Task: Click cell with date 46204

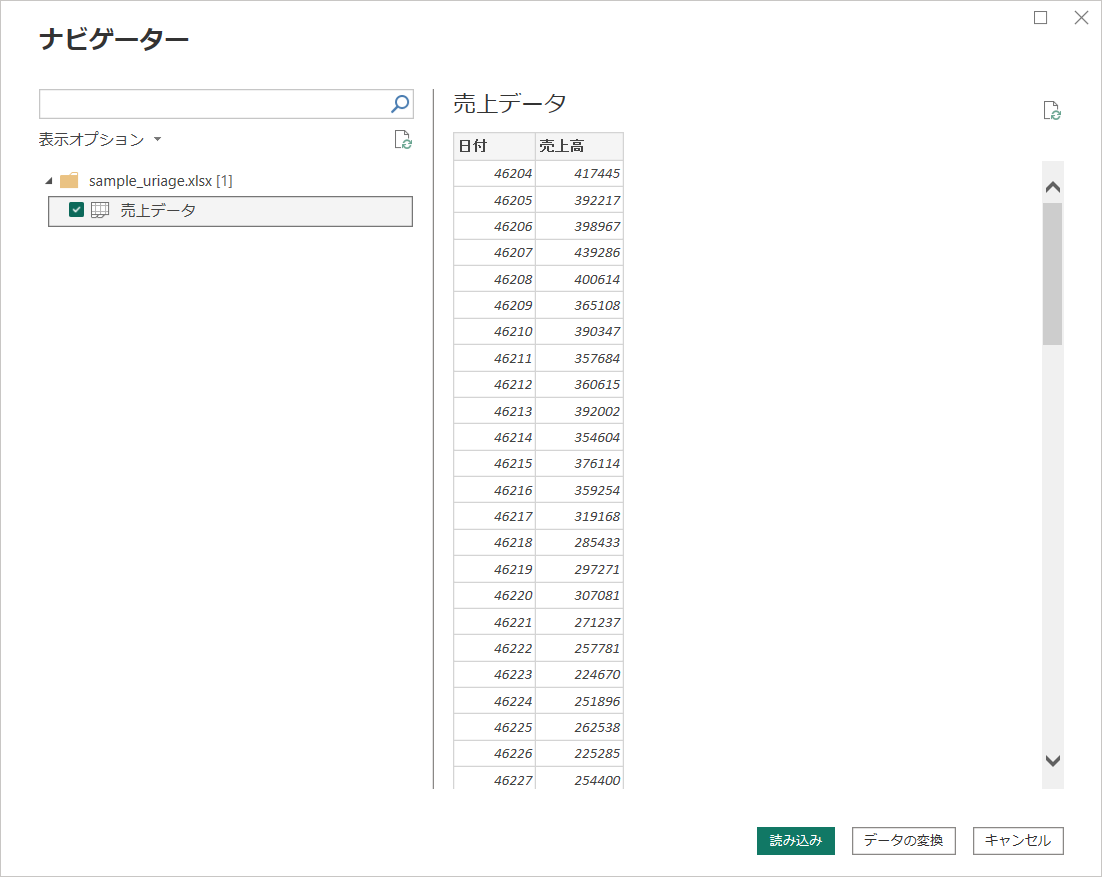Action: [494, 174]
